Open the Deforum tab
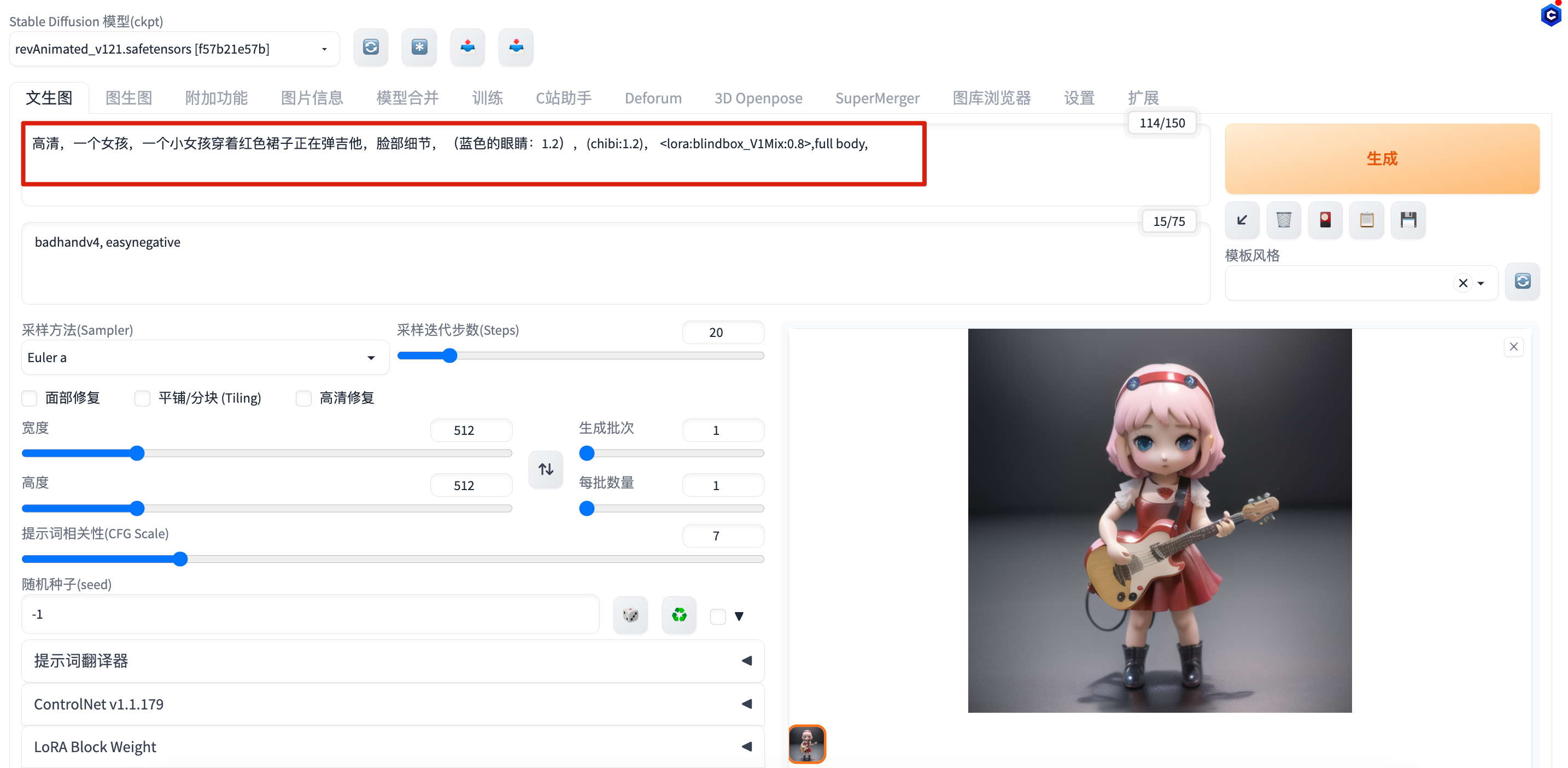This screenshot has width=1568, height=768. [x=653, y=98]
